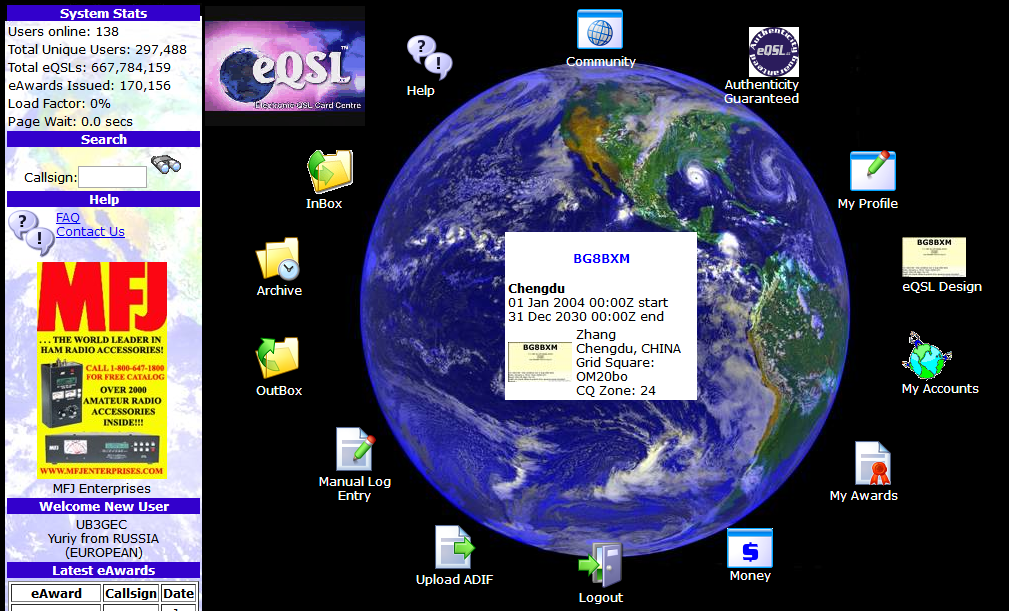Open the My Accounts globe icon

927,356
